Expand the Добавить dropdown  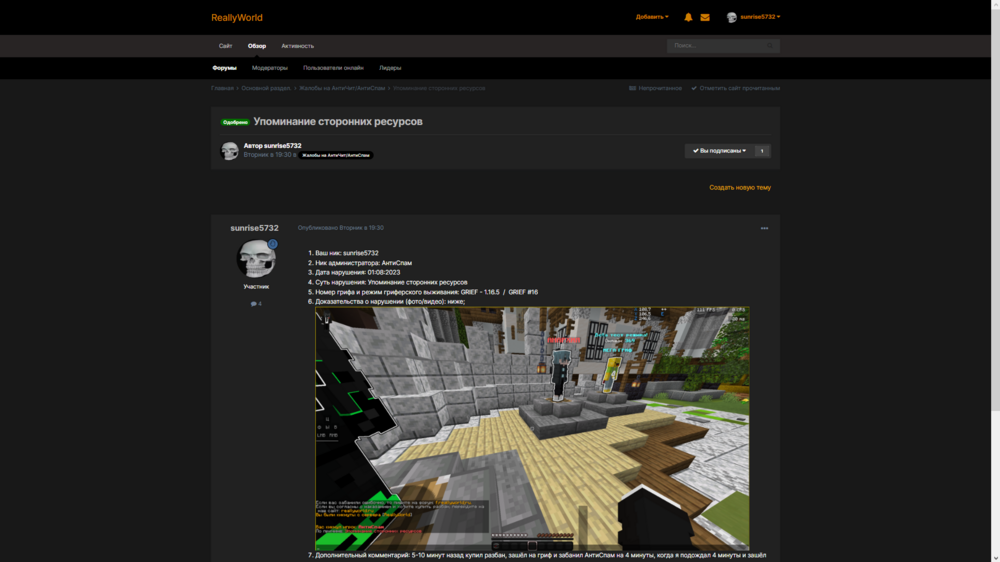652,17
